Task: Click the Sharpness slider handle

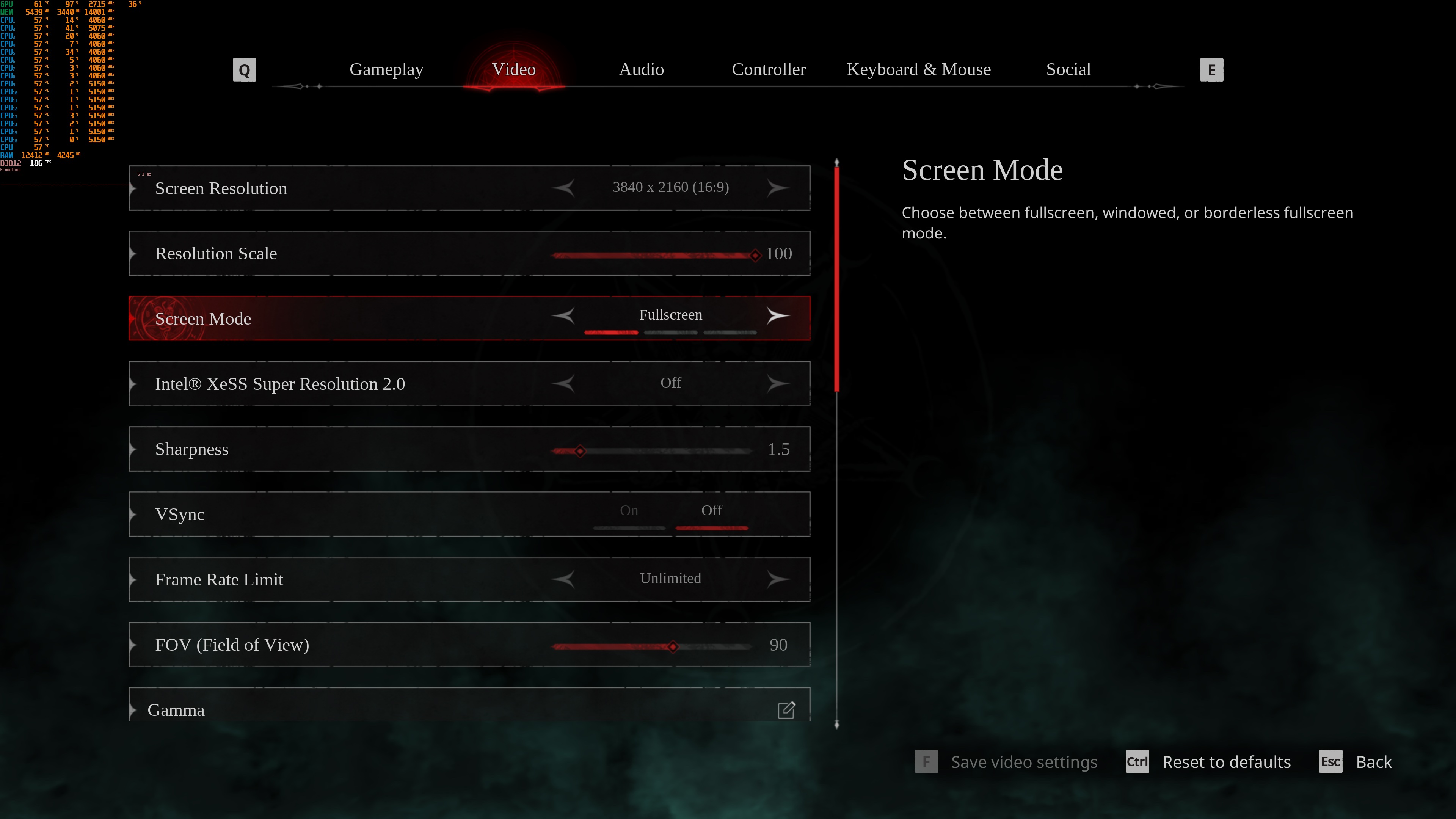Action: (x=580, y=451)
